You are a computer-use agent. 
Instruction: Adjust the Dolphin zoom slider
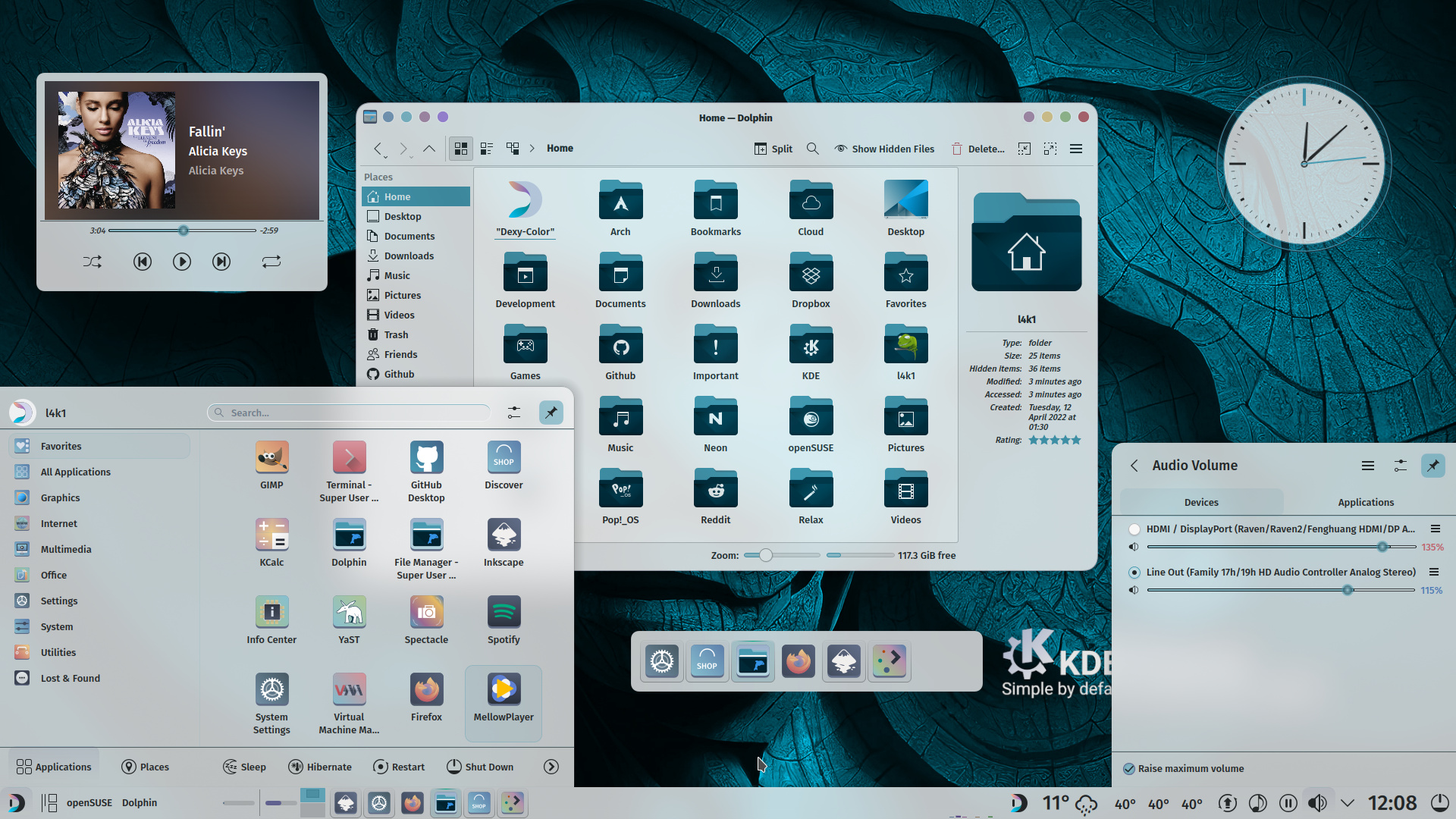coord(781,555)
